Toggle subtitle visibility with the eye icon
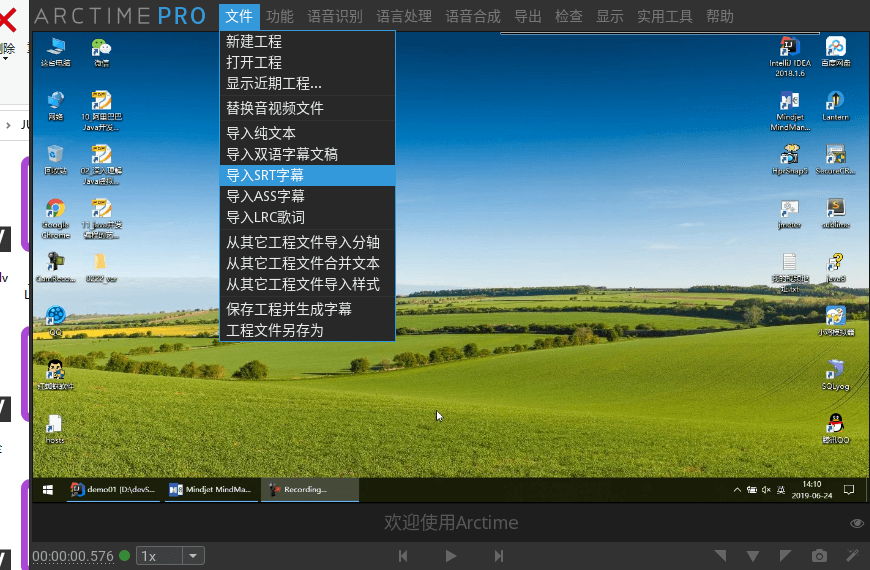The height and width of the screenshot is (570, 870). coord(857,523)
